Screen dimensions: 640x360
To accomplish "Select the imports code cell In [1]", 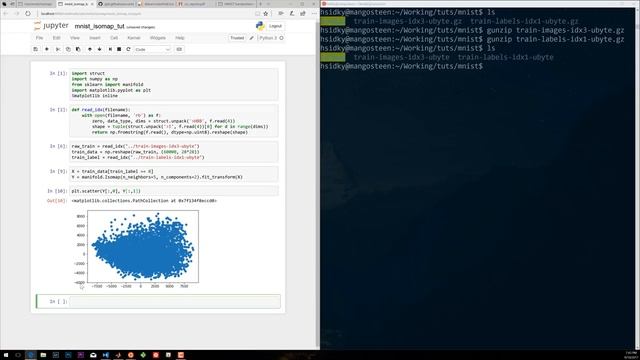I will click(174, 84).
